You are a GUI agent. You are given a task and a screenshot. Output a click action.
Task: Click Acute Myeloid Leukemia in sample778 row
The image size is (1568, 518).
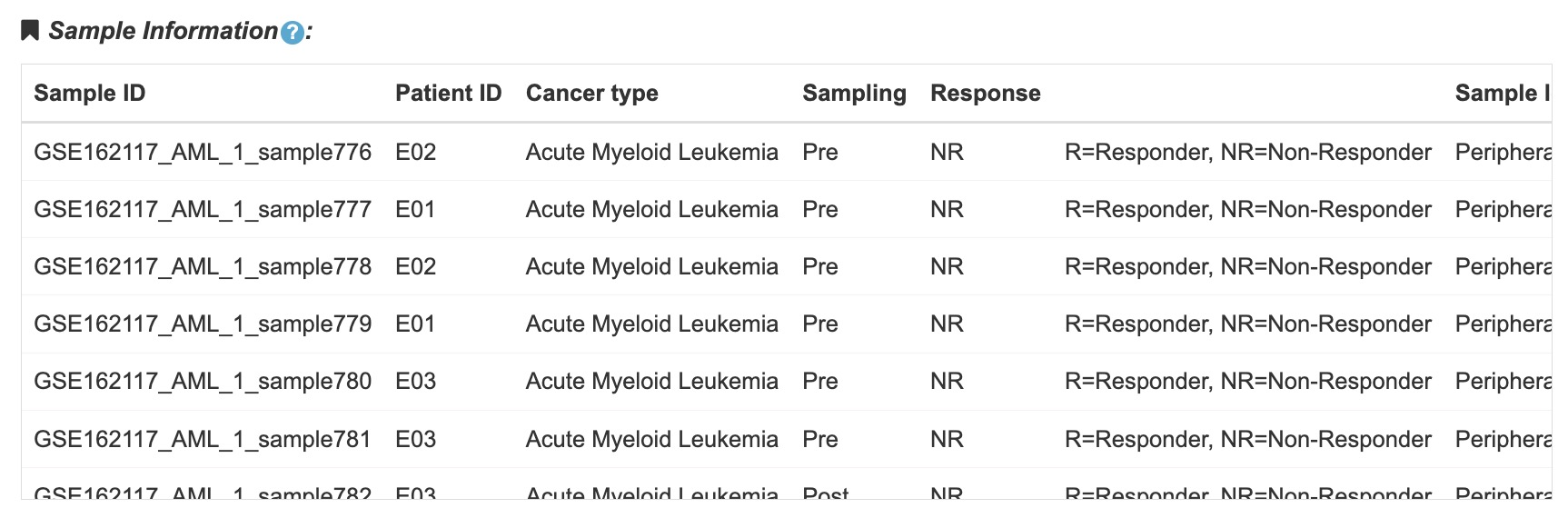[651, 266]
